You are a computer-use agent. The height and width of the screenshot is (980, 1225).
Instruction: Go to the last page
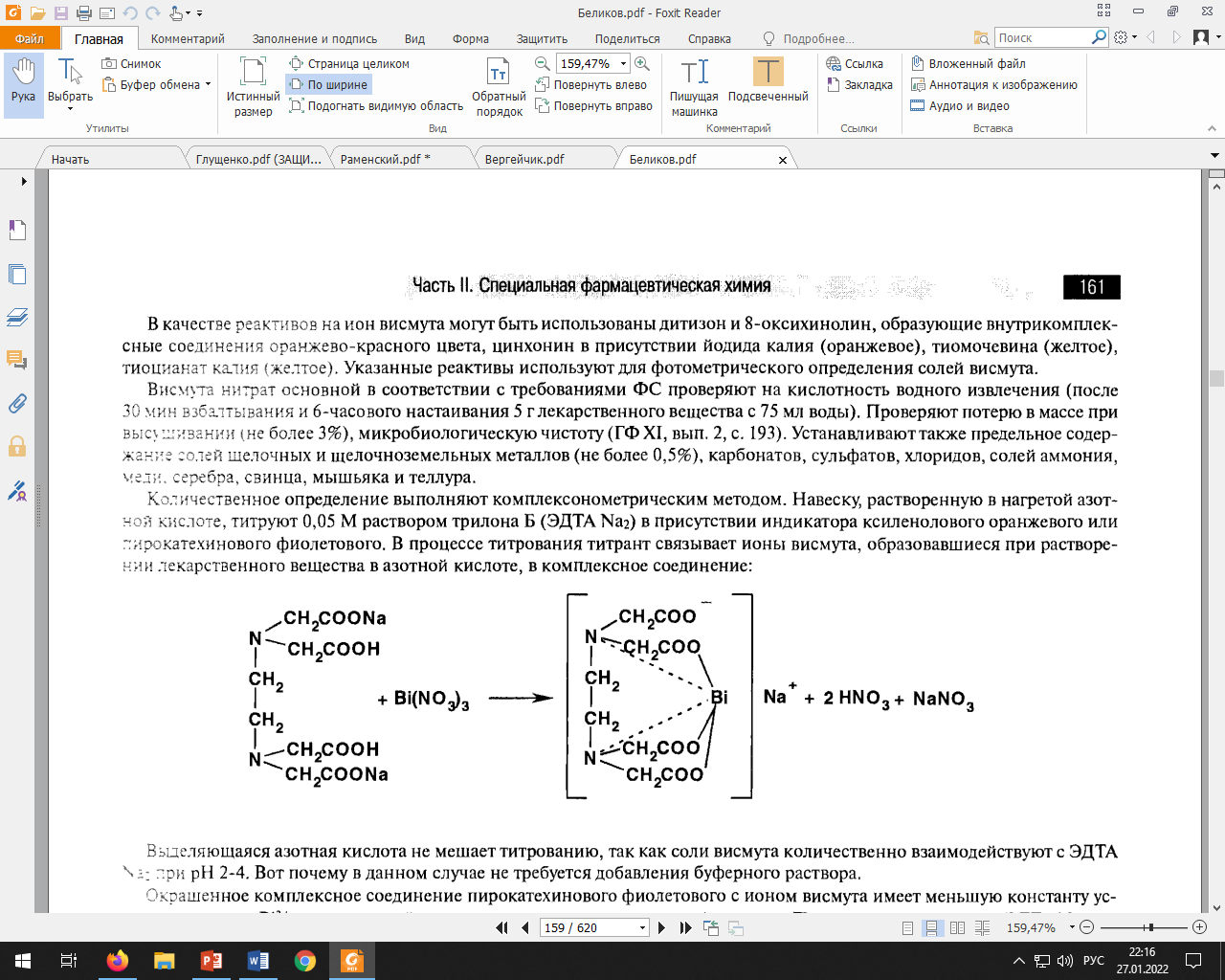click(685, 927)
